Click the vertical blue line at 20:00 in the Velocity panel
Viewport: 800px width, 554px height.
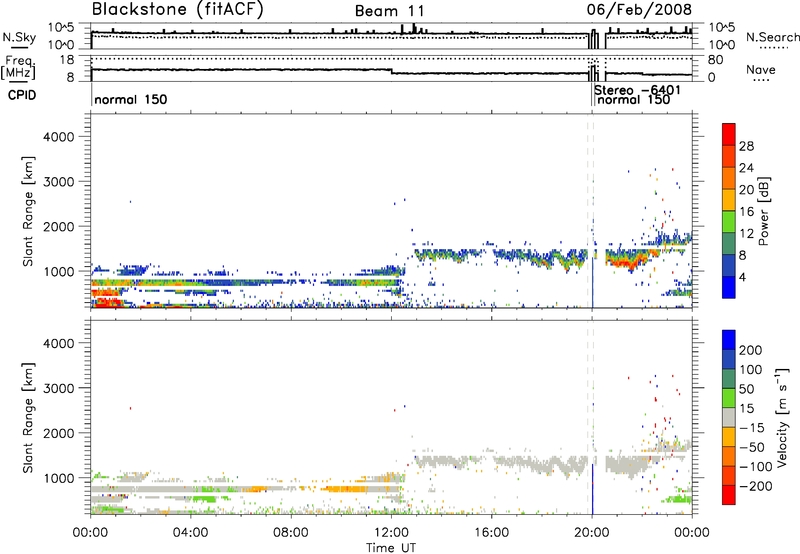[592, 489]
